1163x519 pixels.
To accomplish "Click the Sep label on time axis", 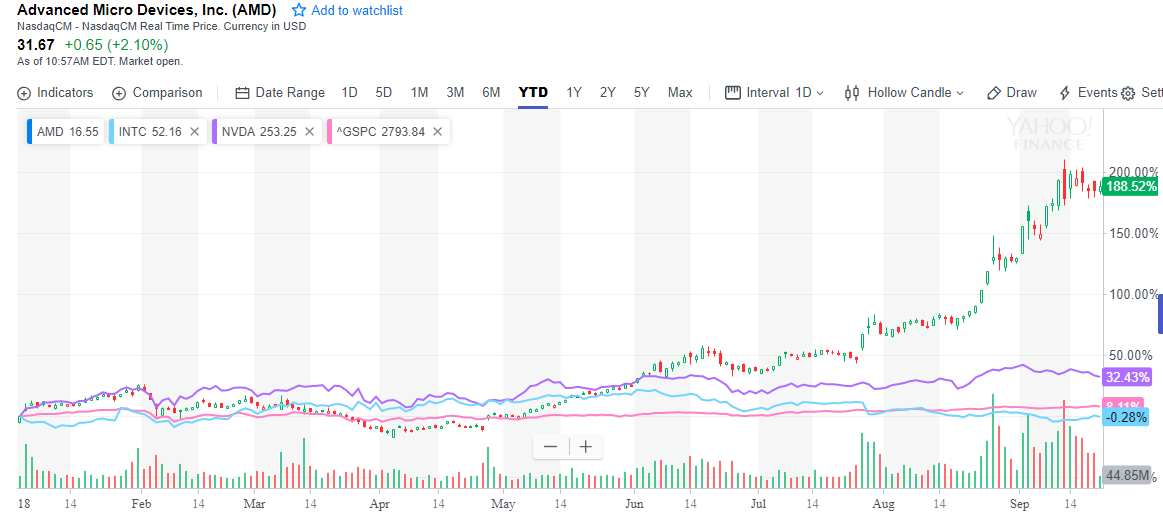I will point(1018,502).
